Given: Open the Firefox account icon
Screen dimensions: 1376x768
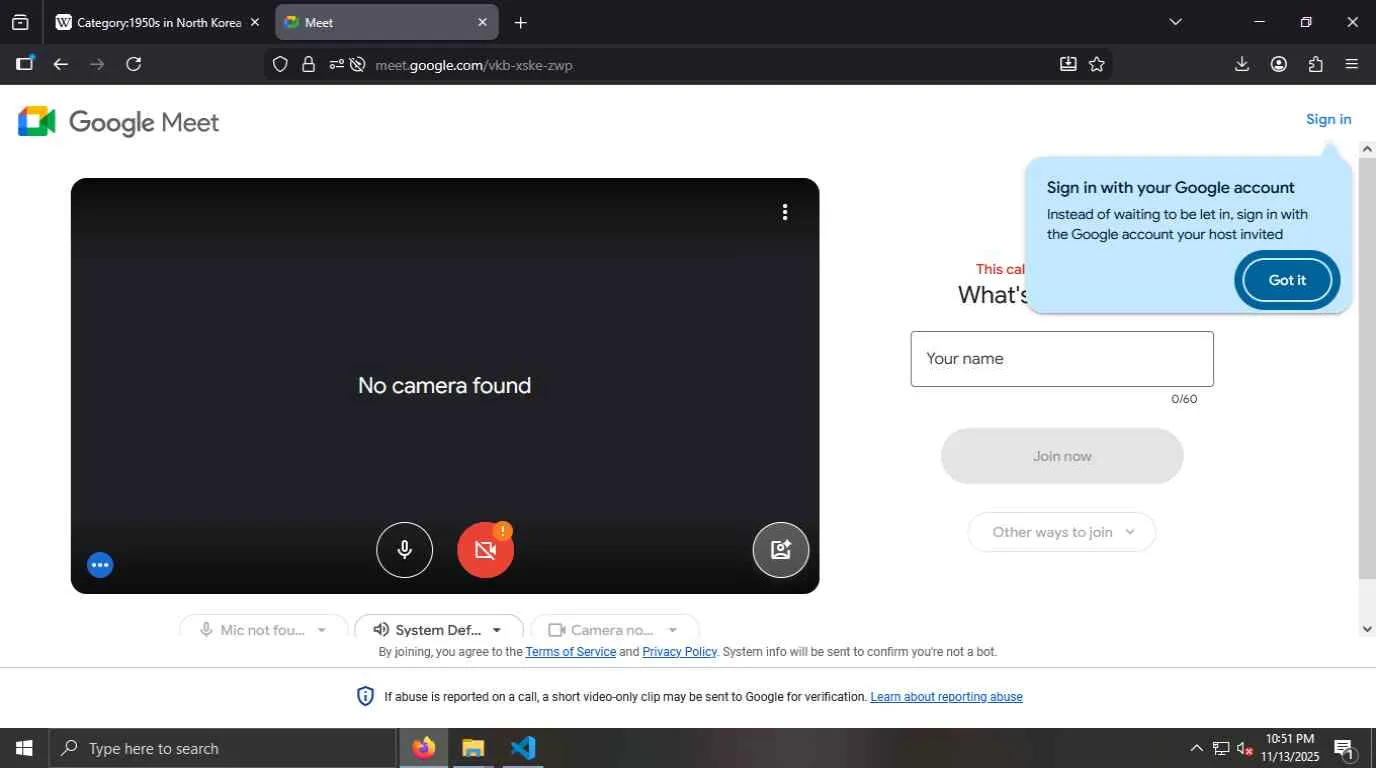Looking at the screenshot, I should [1279, 64].
